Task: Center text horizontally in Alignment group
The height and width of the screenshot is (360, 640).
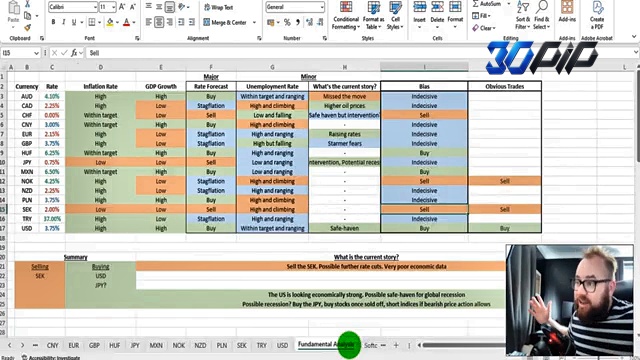Action: 159,22
